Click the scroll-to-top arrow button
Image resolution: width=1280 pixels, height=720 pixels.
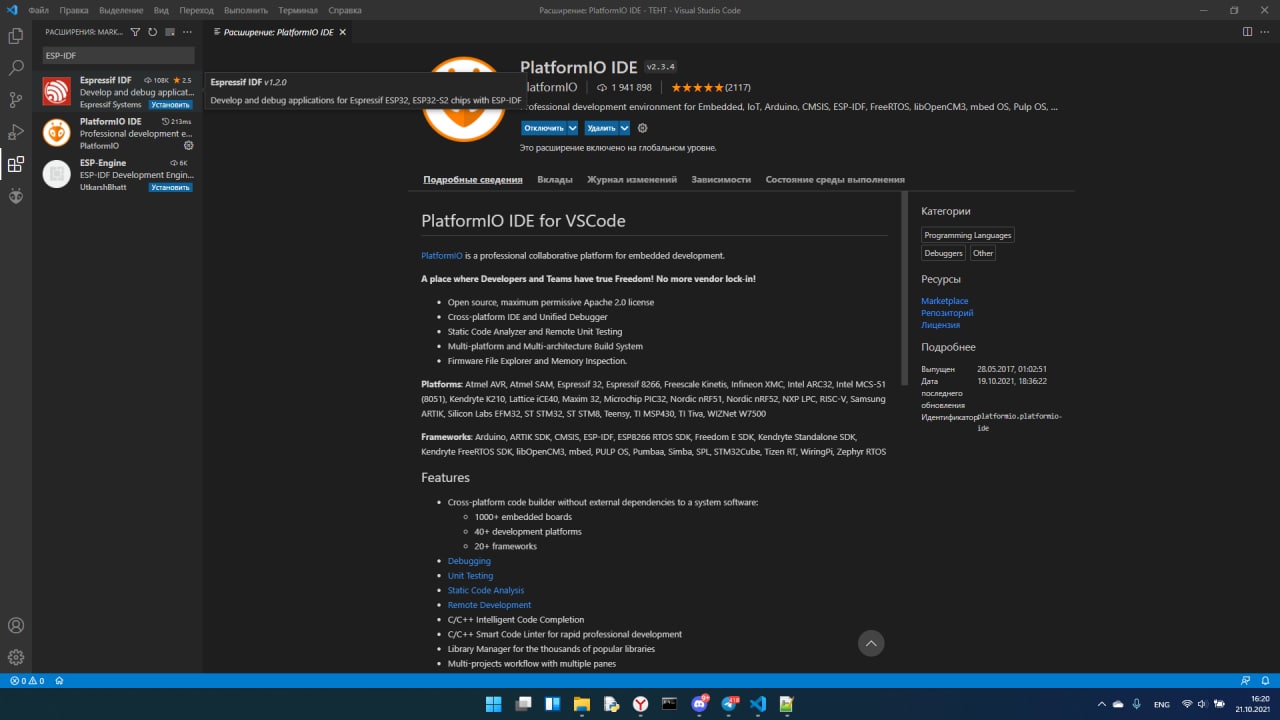click(871, 643)
